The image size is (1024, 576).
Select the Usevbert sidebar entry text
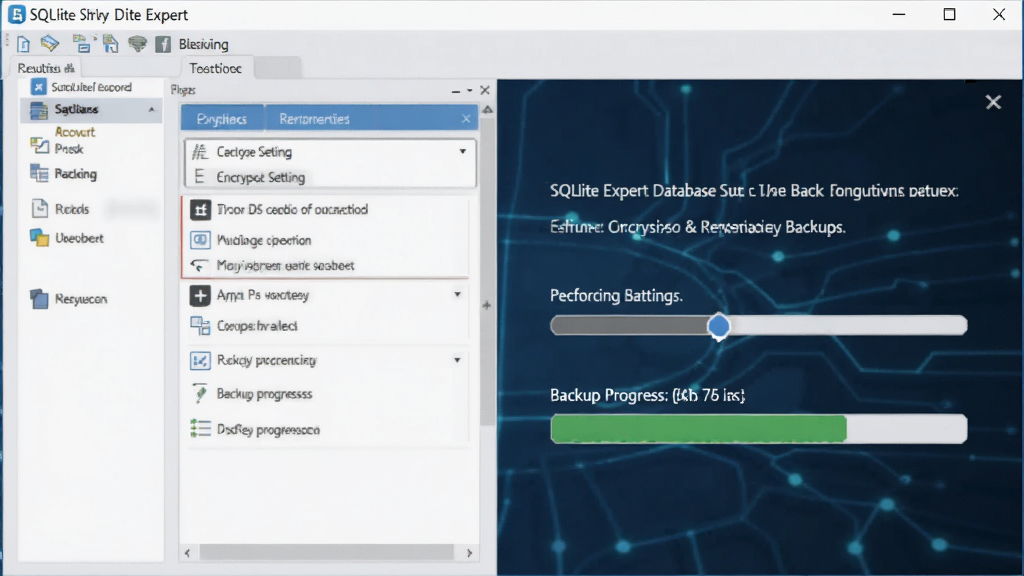pos(79,238)
